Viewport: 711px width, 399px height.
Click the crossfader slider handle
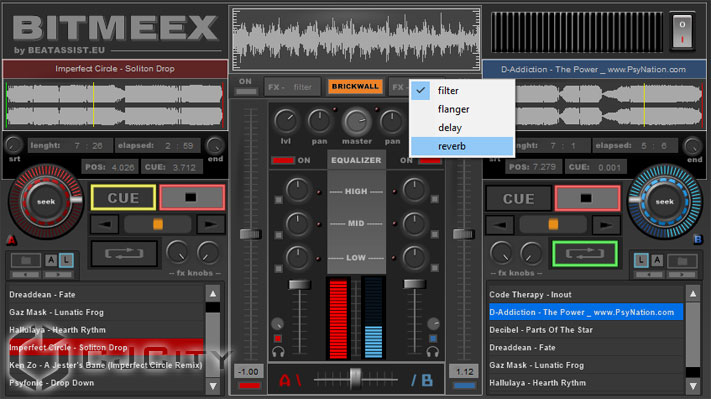(355, 378)
